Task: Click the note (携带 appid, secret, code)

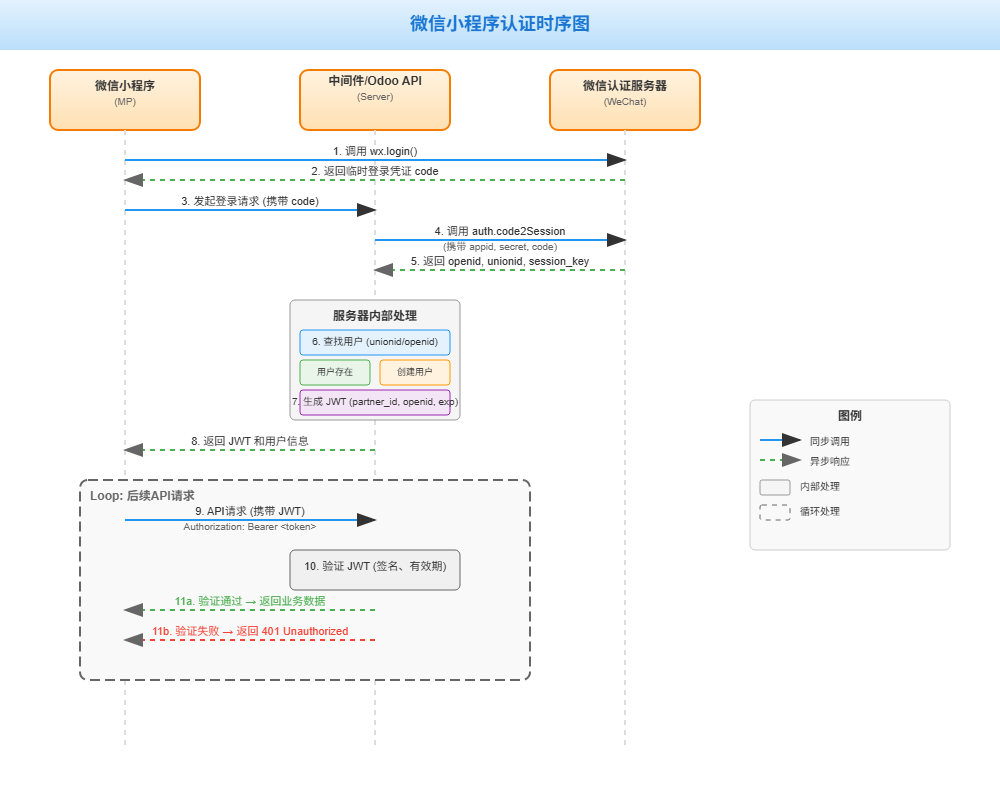Action: pos(500,247)
